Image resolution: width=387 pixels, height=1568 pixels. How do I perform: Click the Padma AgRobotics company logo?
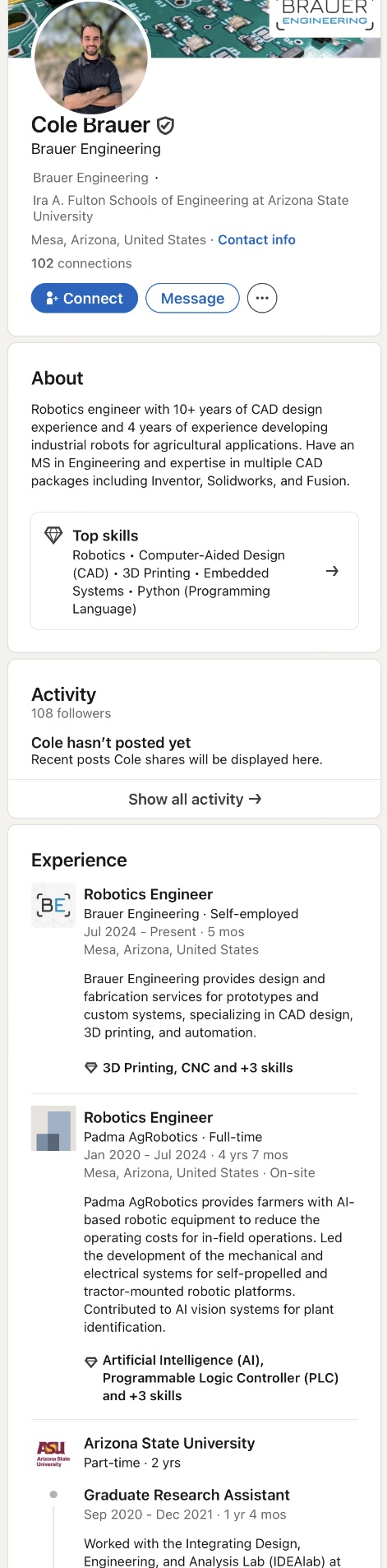[53, 1129]
